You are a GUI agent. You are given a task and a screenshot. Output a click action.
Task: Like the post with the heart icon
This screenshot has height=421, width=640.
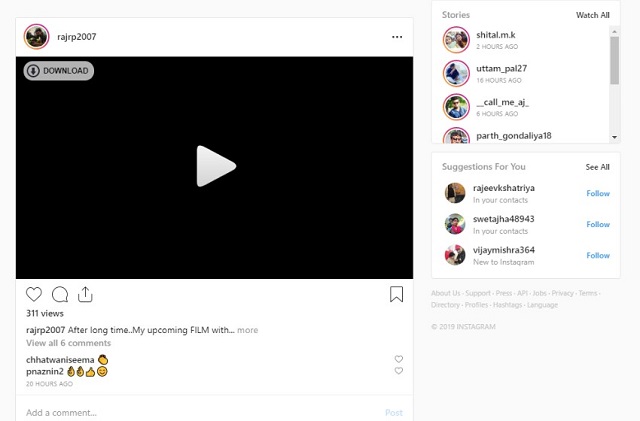pyautogui.click(x=34, y=294)
